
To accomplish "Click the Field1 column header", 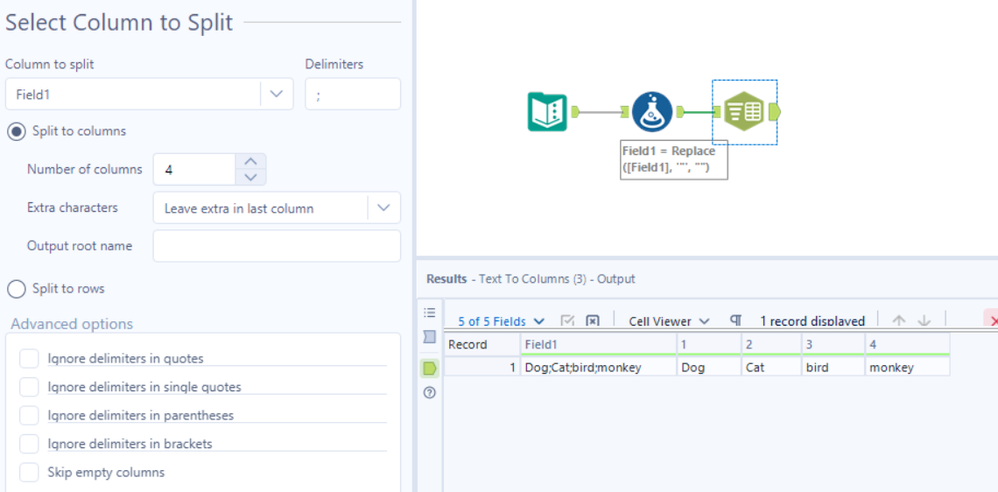I will tap(598, 344).
